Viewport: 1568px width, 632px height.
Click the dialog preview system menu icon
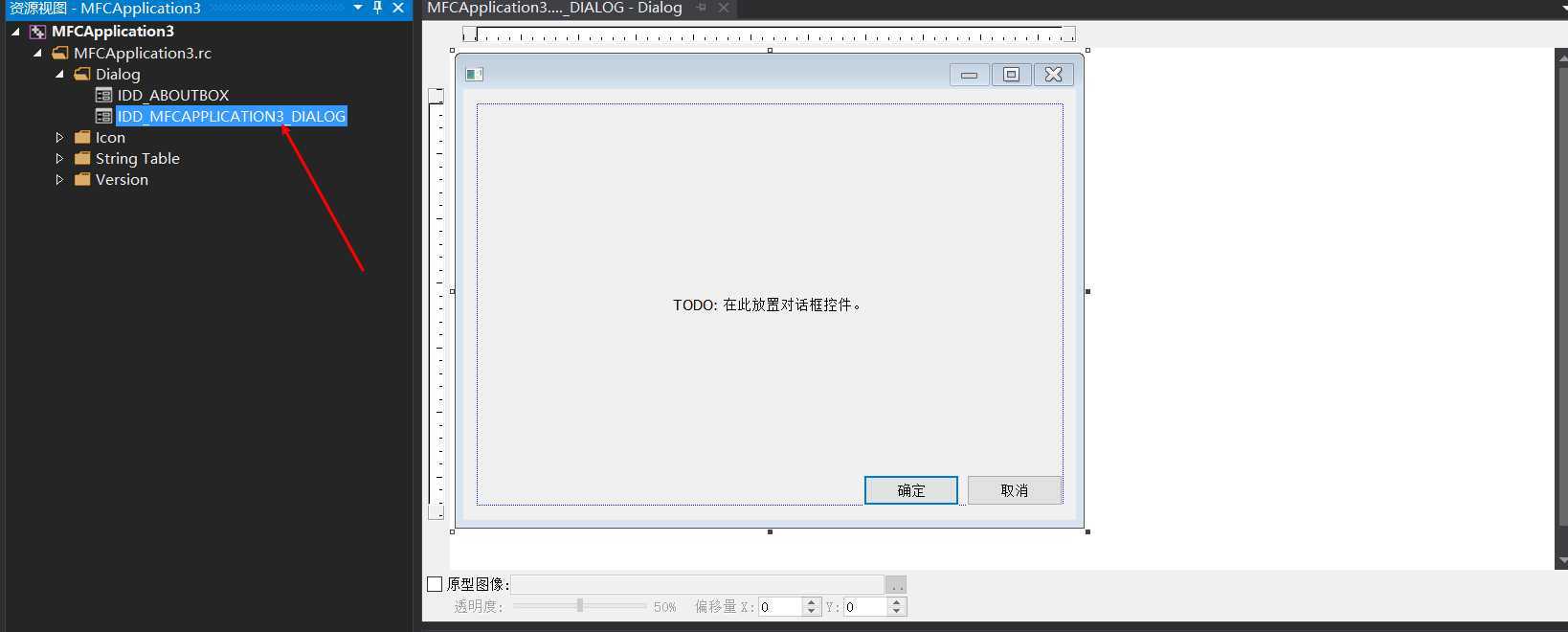pyautogui.click(x=474, y=75)
